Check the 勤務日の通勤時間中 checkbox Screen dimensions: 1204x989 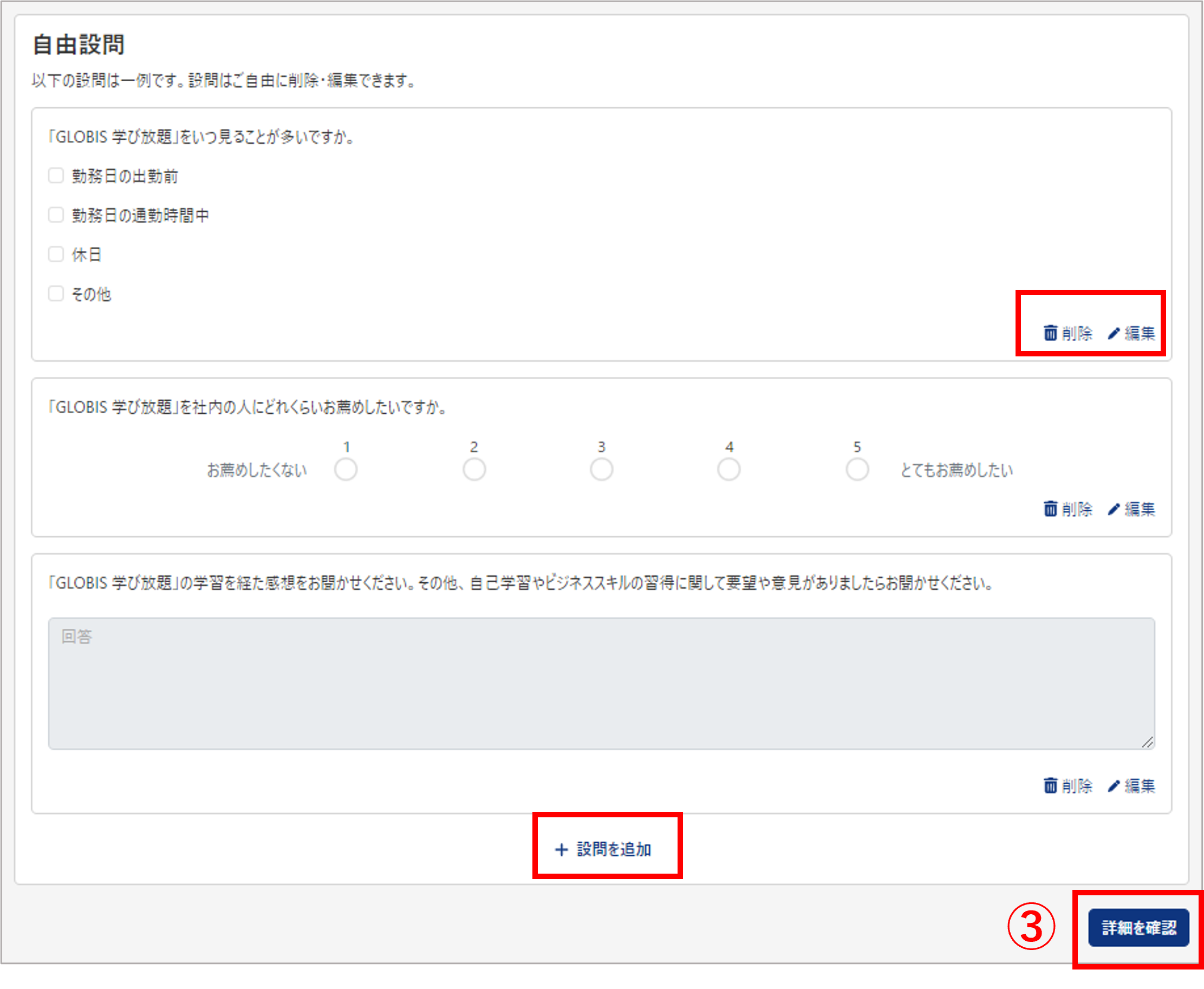coord(56,215)
